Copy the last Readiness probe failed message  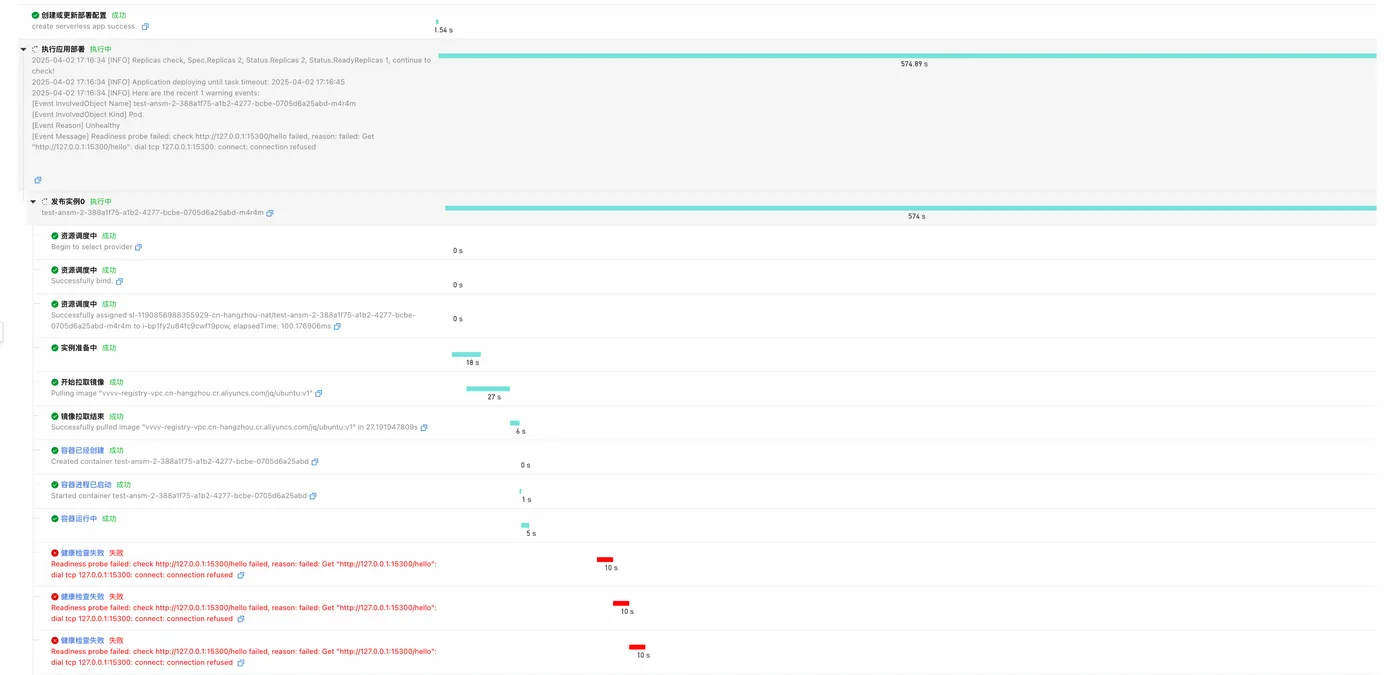241,663
